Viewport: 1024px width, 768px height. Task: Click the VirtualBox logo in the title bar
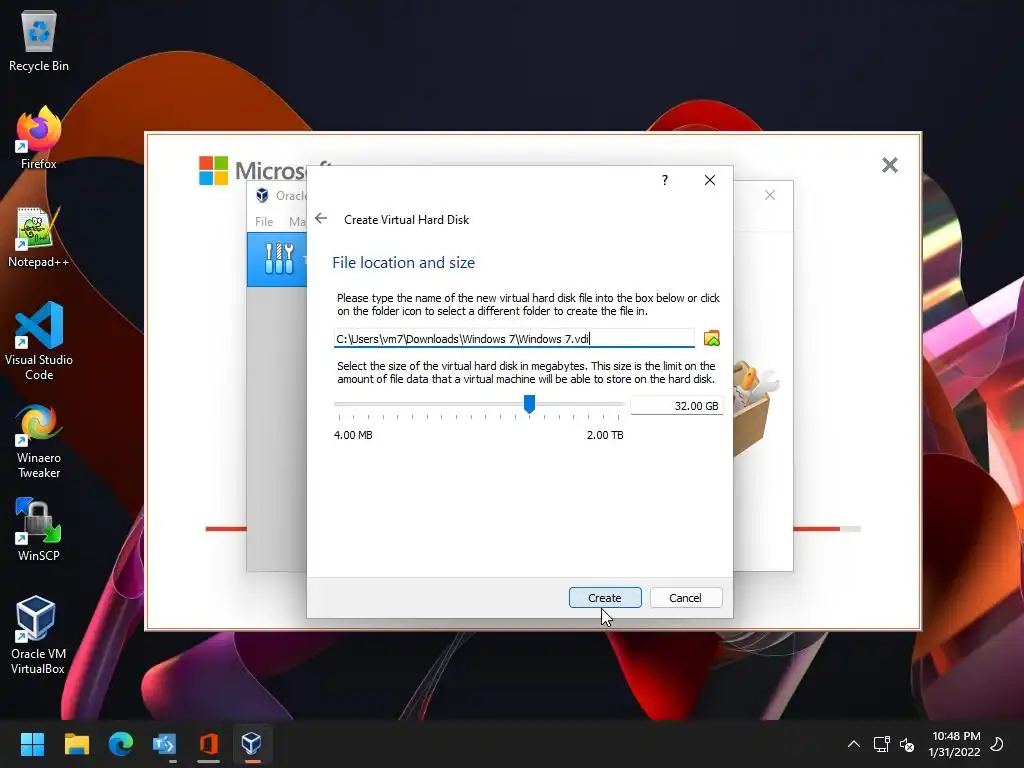coord(263,195)
